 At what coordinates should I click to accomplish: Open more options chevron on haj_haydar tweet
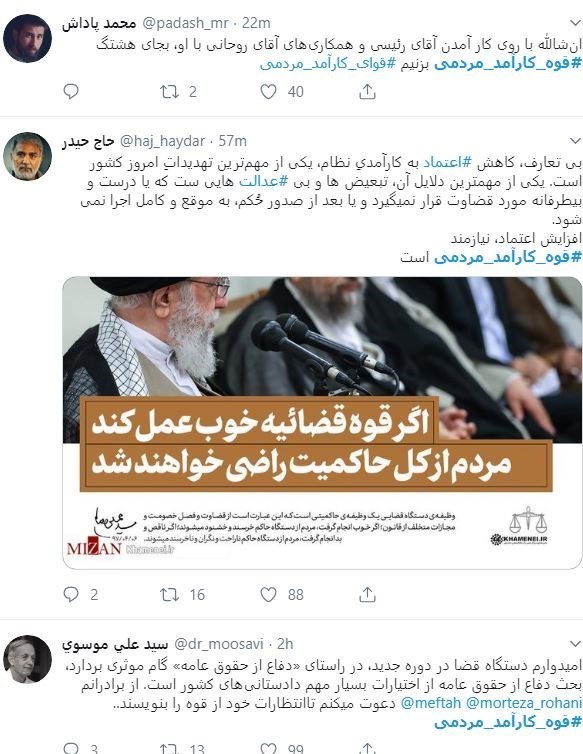tap(575, 141)
